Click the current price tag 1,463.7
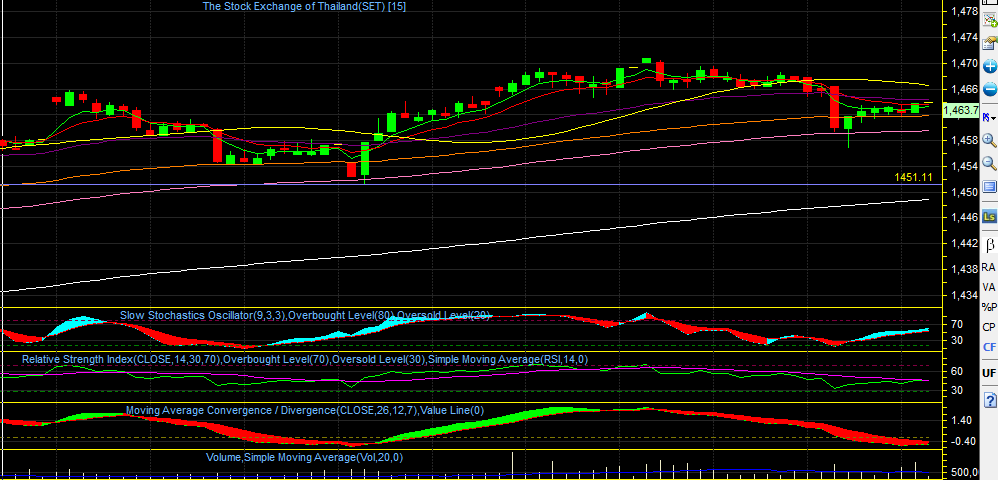The image size is (998, 480). (961, 111)
